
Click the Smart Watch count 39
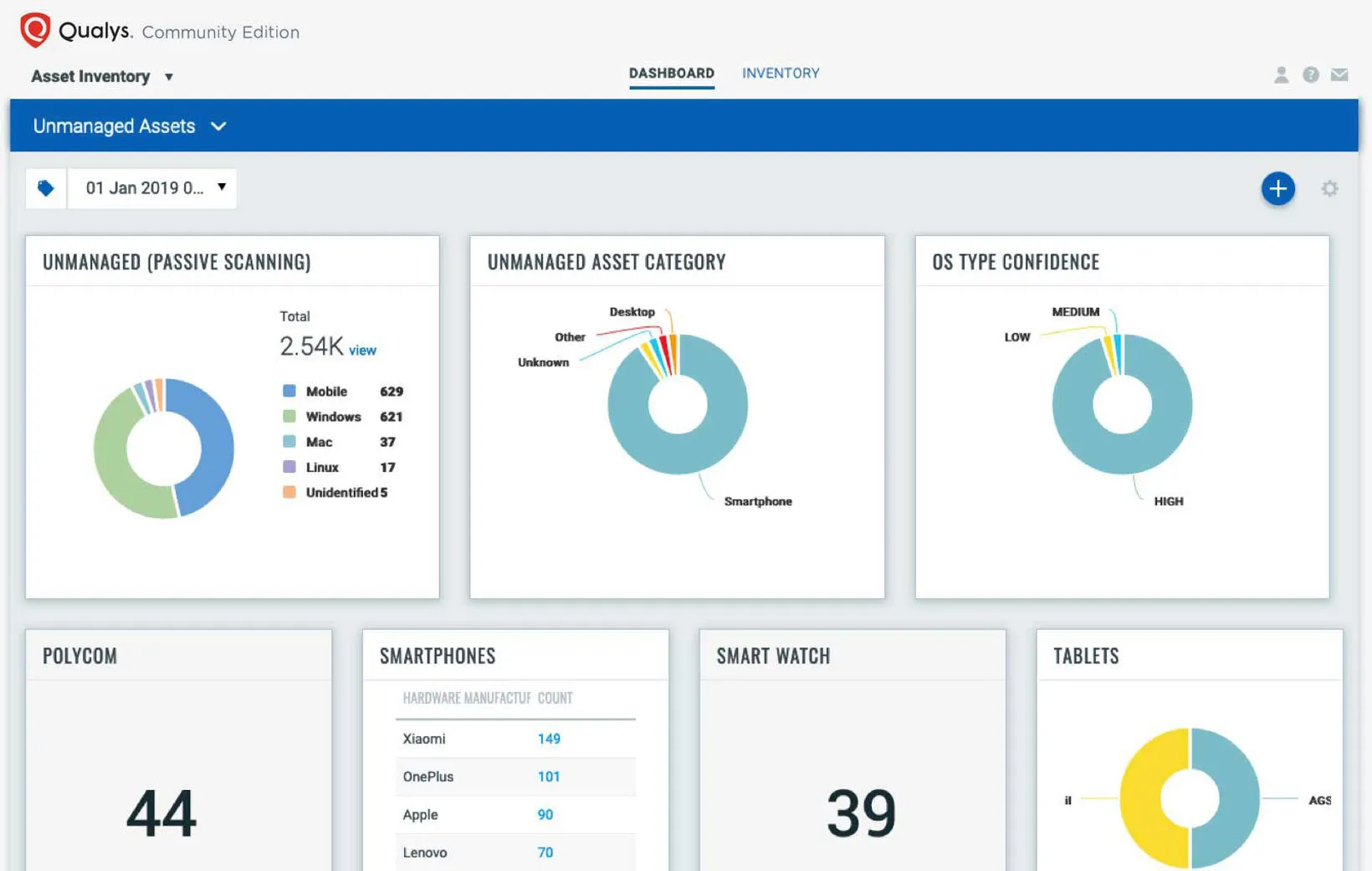tap(861, 813)
